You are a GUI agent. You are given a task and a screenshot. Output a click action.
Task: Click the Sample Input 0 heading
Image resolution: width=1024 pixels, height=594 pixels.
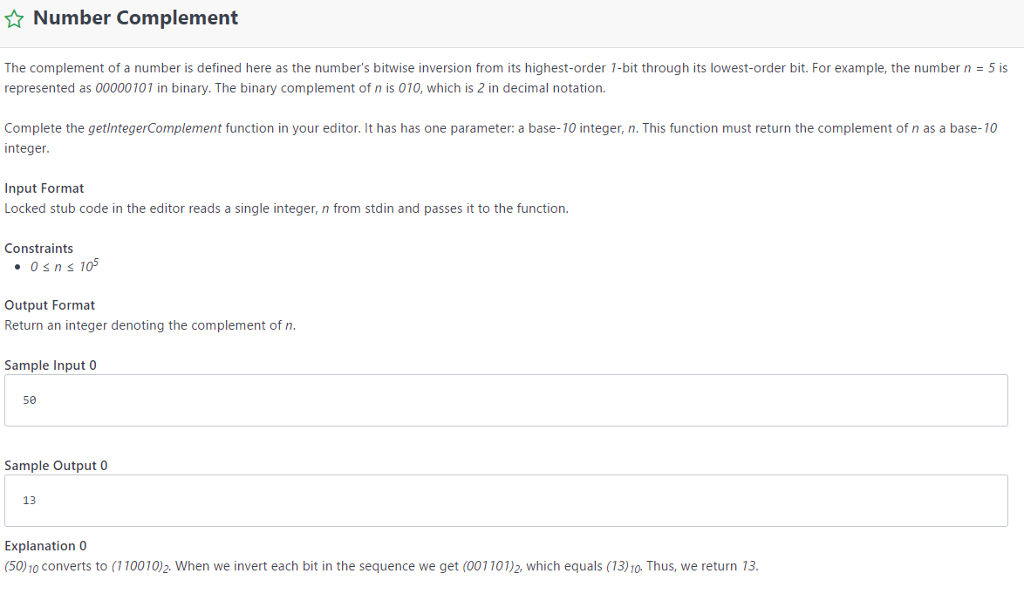pos(51,365)
